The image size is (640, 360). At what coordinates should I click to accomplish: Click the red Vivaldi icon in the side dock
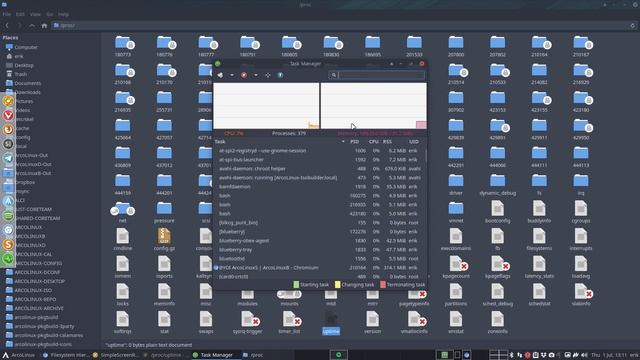pyautogui.click(x=8, y=115)
